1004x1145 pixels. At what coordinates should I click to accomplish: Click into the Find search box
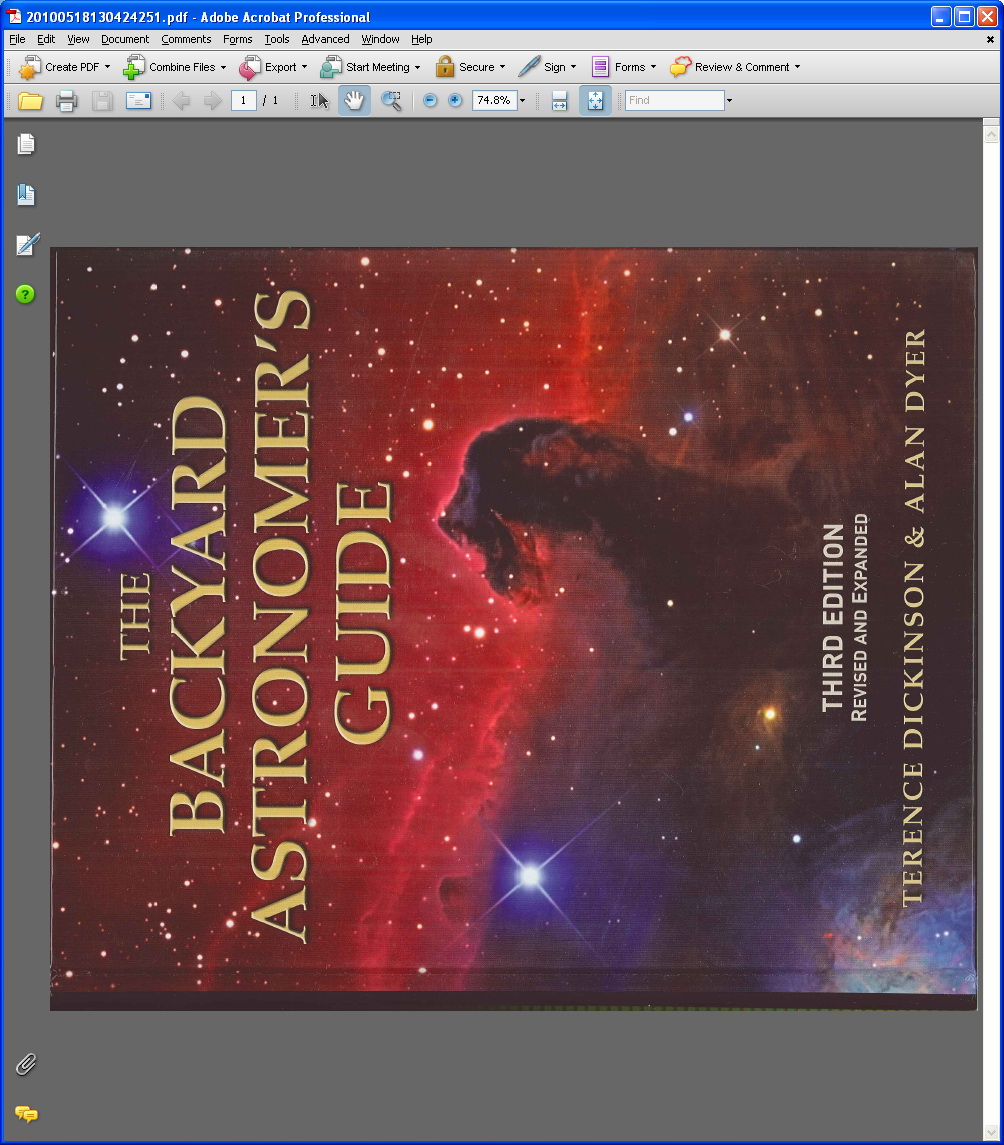675,101
